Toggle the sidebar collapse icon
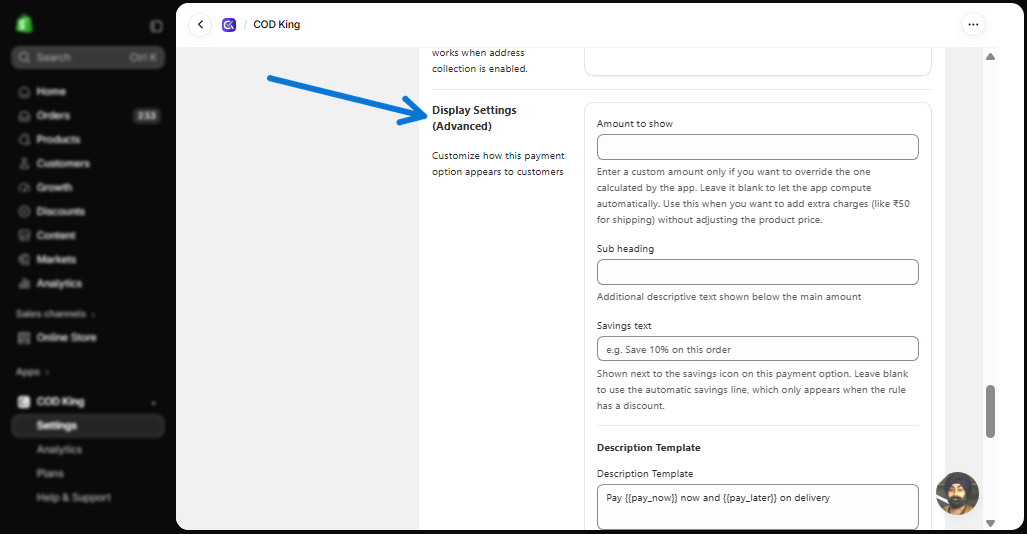 (156, 26)
